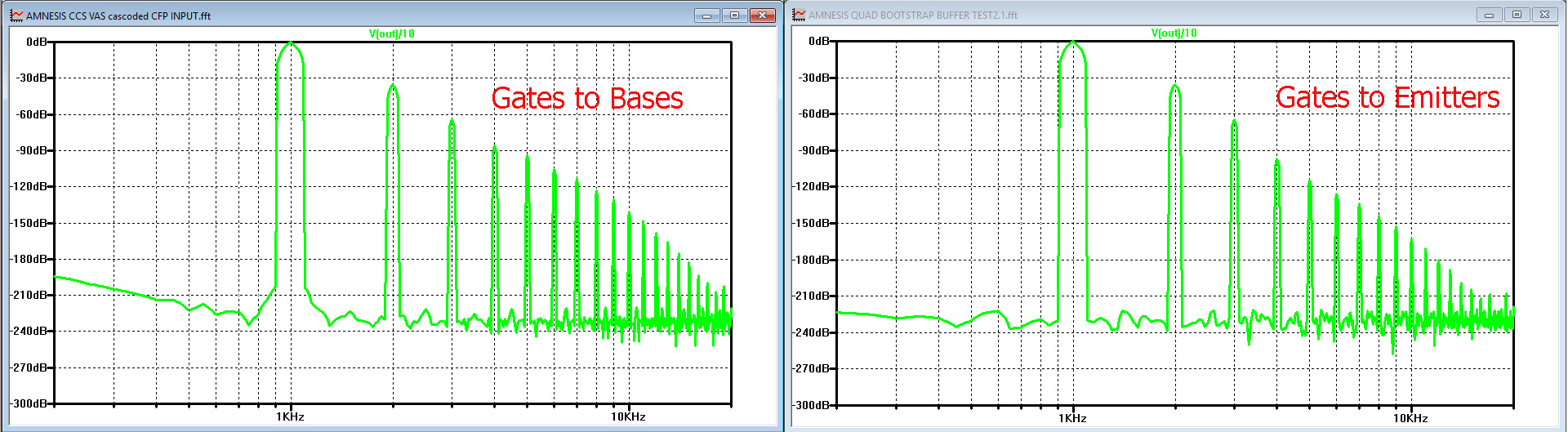The image size is (1568, 432).
Task: Click the right window title bar text
Action: click(913, 15)
